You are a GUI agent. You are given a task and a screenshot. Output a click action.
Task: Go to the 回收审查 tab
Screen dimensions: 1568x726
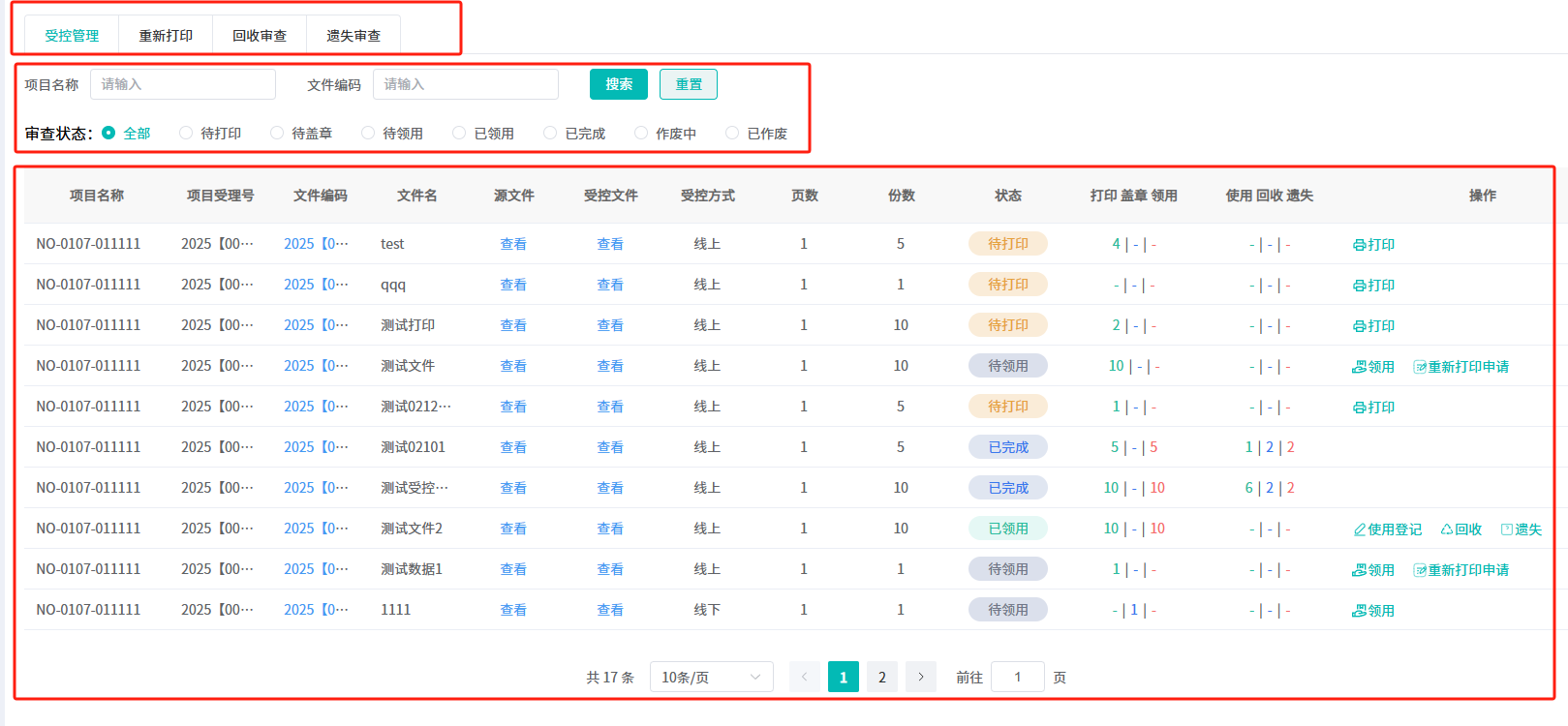point(260,36)
